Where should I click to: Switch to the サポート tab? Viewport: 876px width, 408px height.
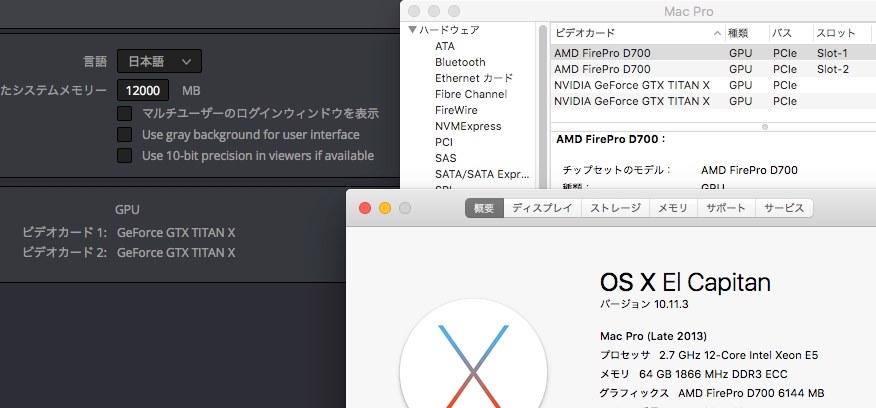(726, 208)
